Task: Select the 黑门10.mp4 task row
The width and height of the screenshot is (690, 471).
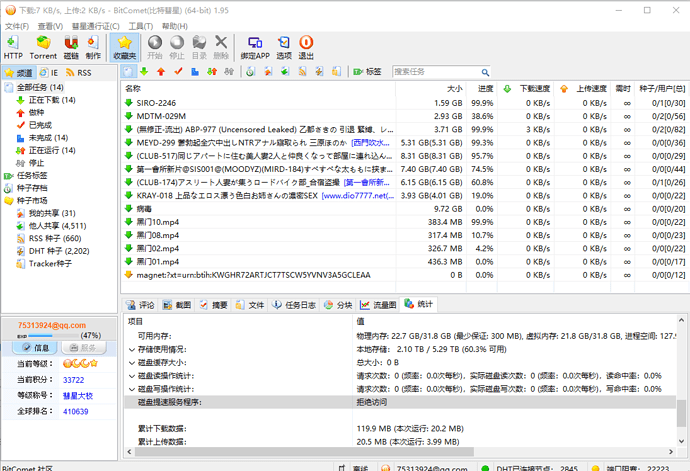Action: tap(405, 222)
